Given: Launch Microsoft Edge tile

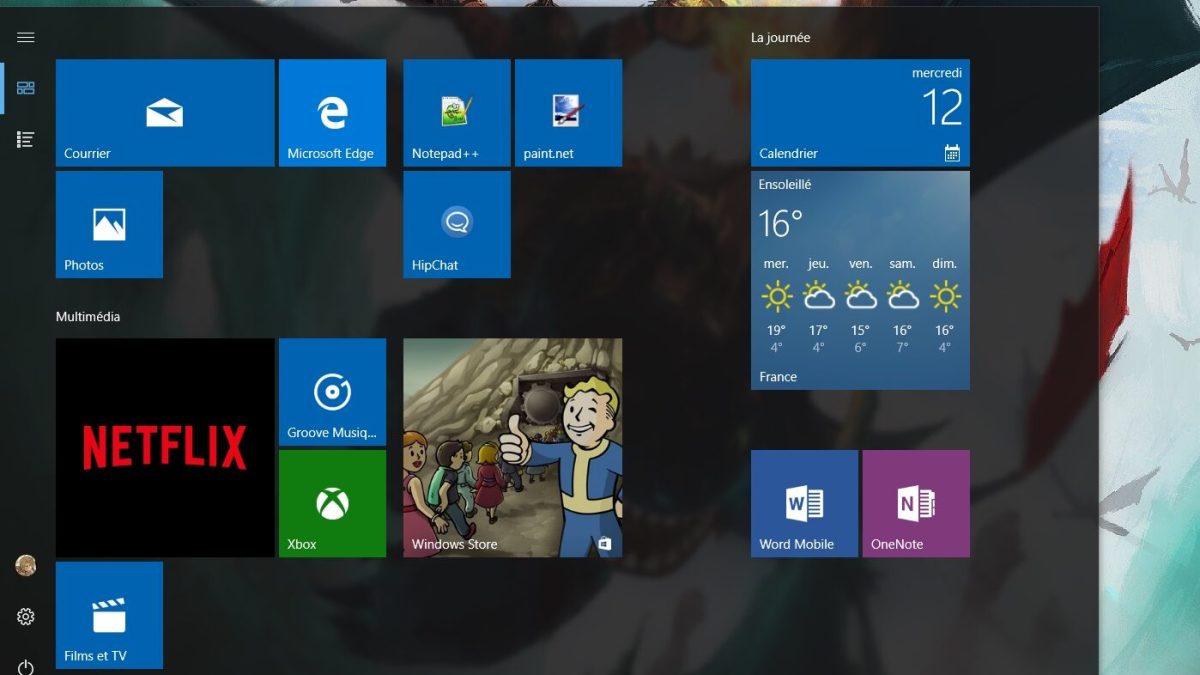Looking at the screenshot, I should click(332, 113).
